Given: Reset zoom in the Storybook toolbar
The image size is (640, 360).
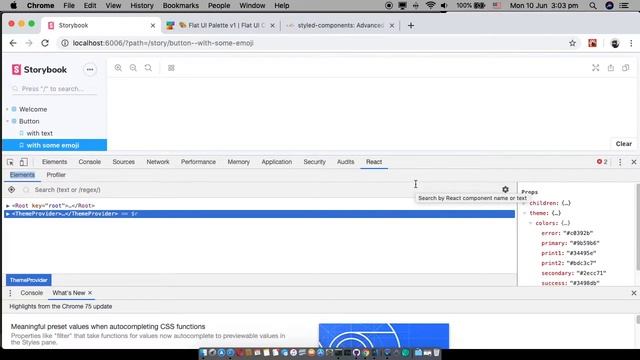Looking at the screenshot, I should tap(148, 68).
